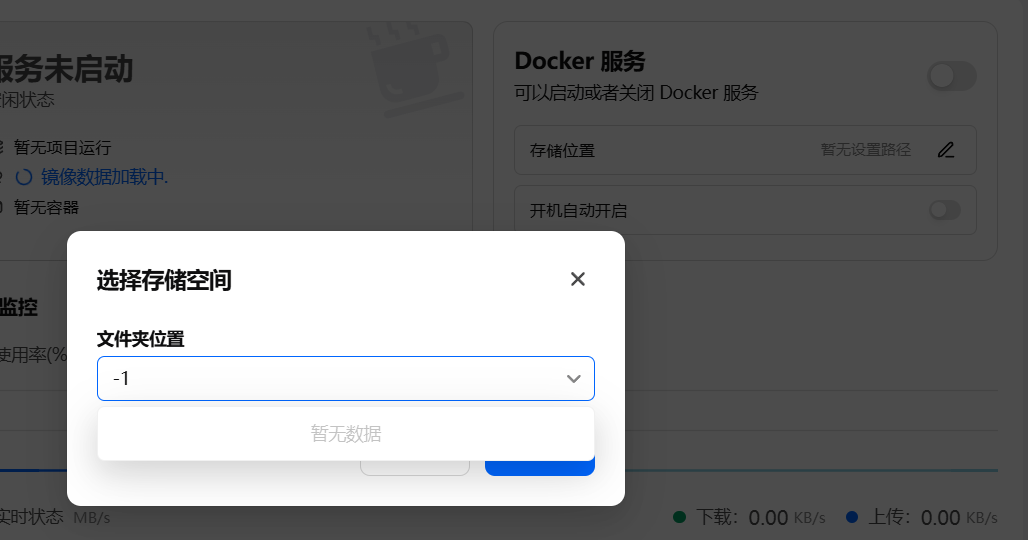
Task: Click the green 下载 indicator dot
Action: click(680, 517)
